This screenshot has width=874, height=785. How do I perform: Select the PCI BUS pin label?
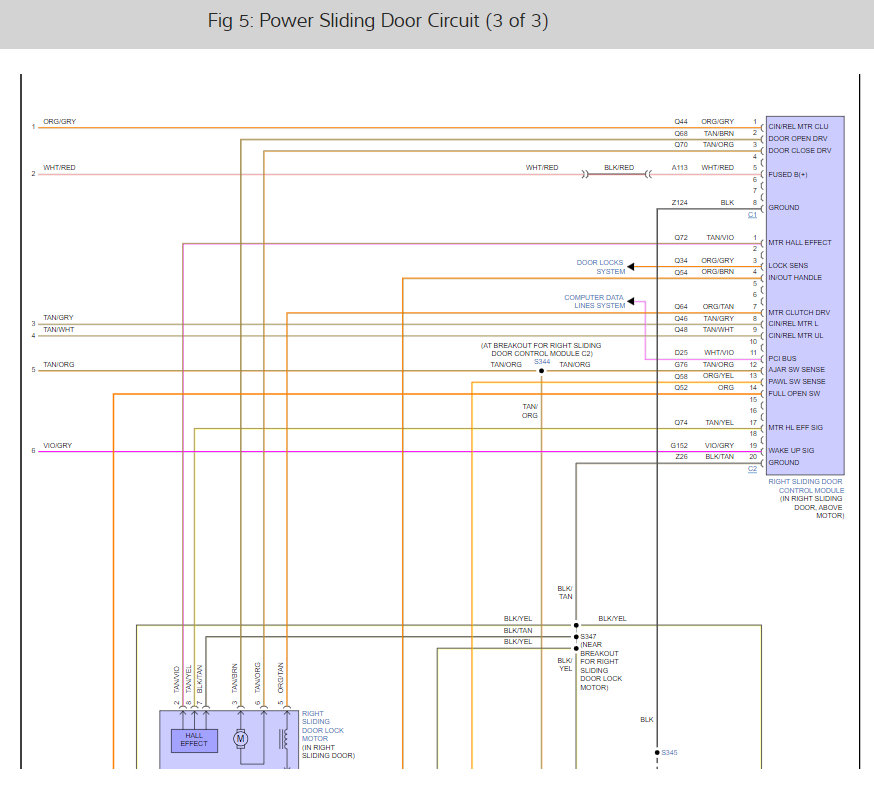[781, 357]
